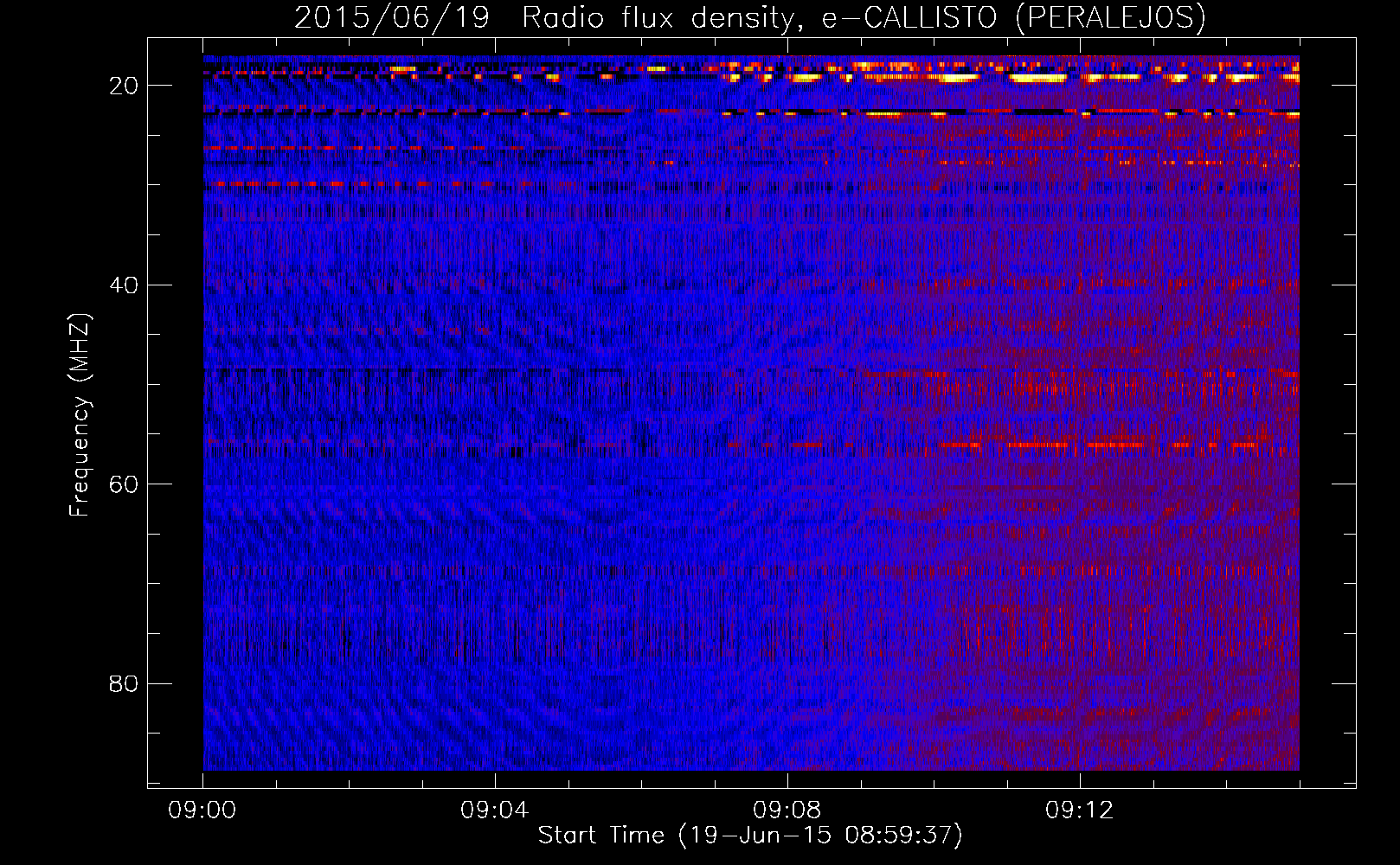
Task: Click the frequency tick label 40
Action: click(124, 285)
